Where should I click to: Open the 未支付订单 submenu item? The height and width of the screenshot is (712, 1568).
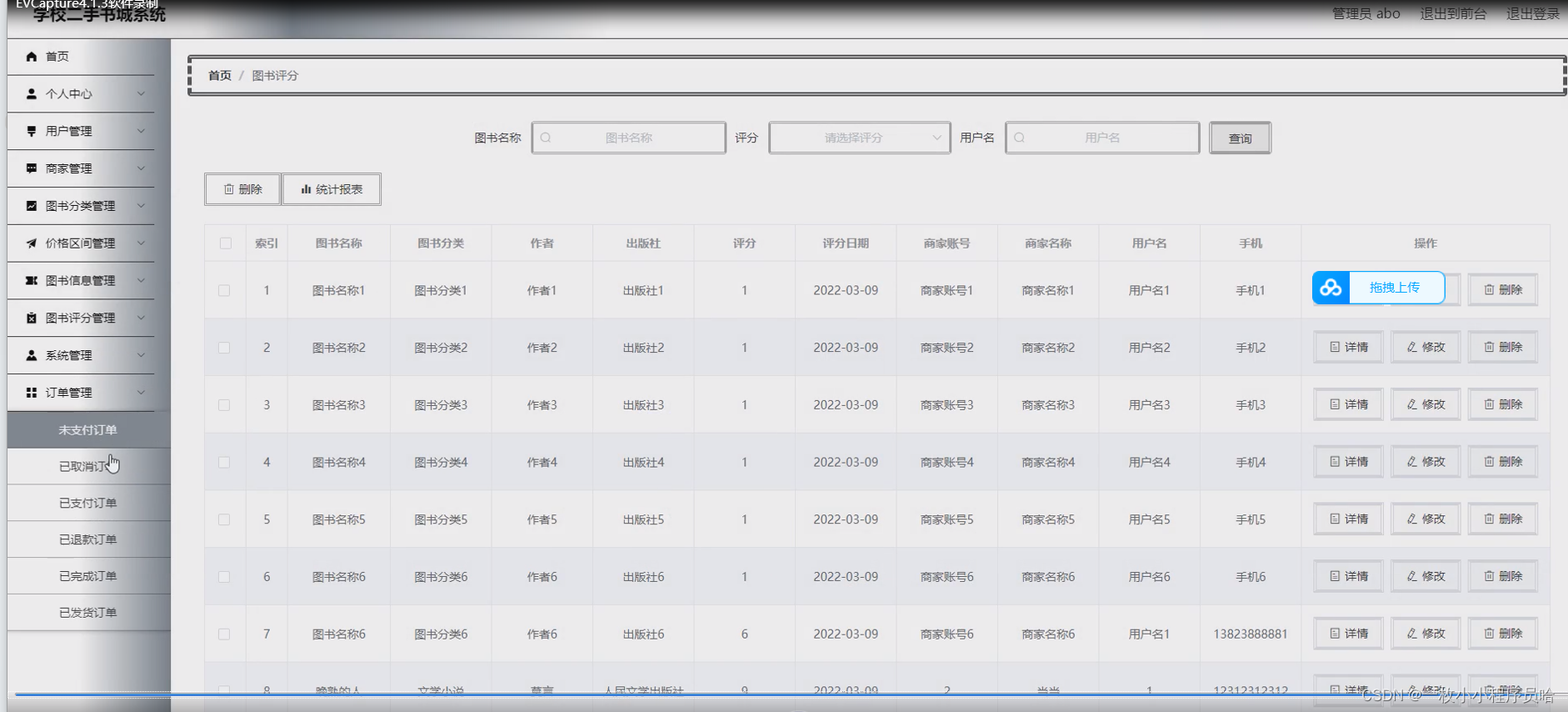click(x=88, y=430)
